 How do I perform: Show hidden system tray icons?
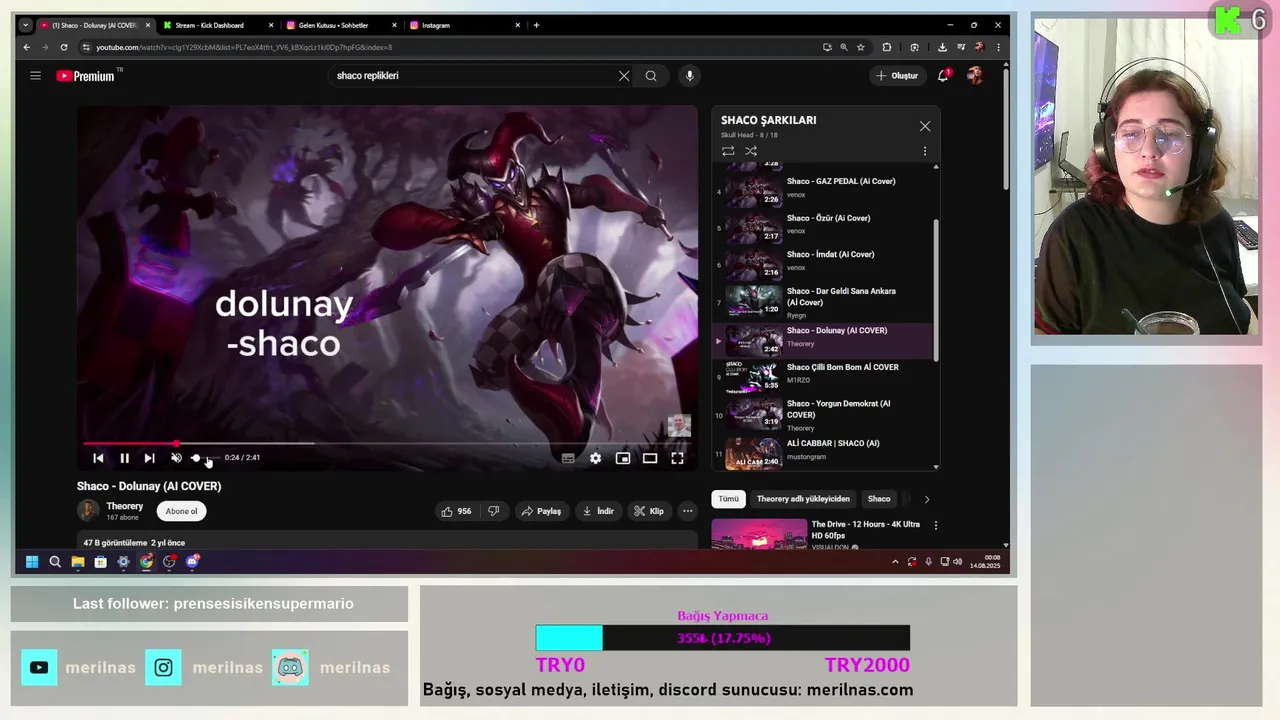(895, 562)
